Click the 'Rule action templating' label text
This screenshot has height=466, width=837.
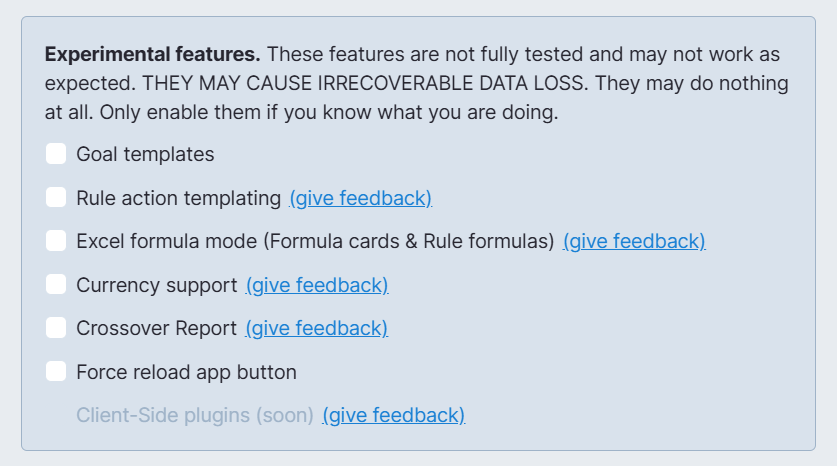[178, 198]
